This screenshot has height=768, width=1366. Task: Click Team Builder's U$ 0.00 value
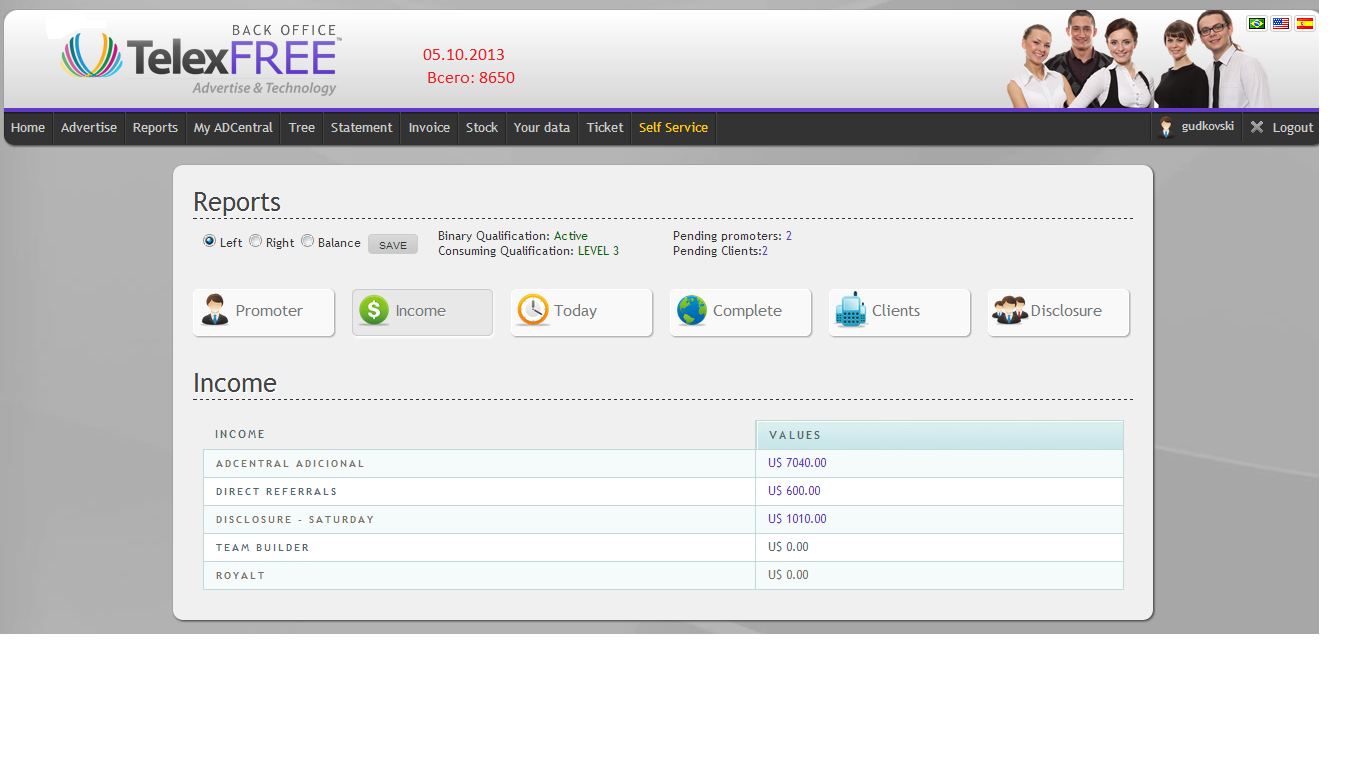click(788, 547)
